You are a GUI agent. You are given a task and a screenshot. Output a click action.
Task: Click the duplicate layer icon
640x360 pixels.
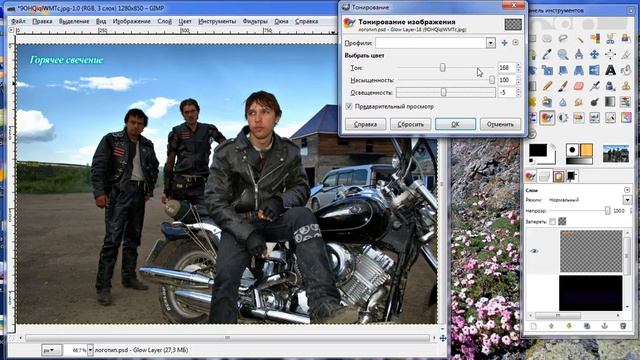(x=587, y=326)
